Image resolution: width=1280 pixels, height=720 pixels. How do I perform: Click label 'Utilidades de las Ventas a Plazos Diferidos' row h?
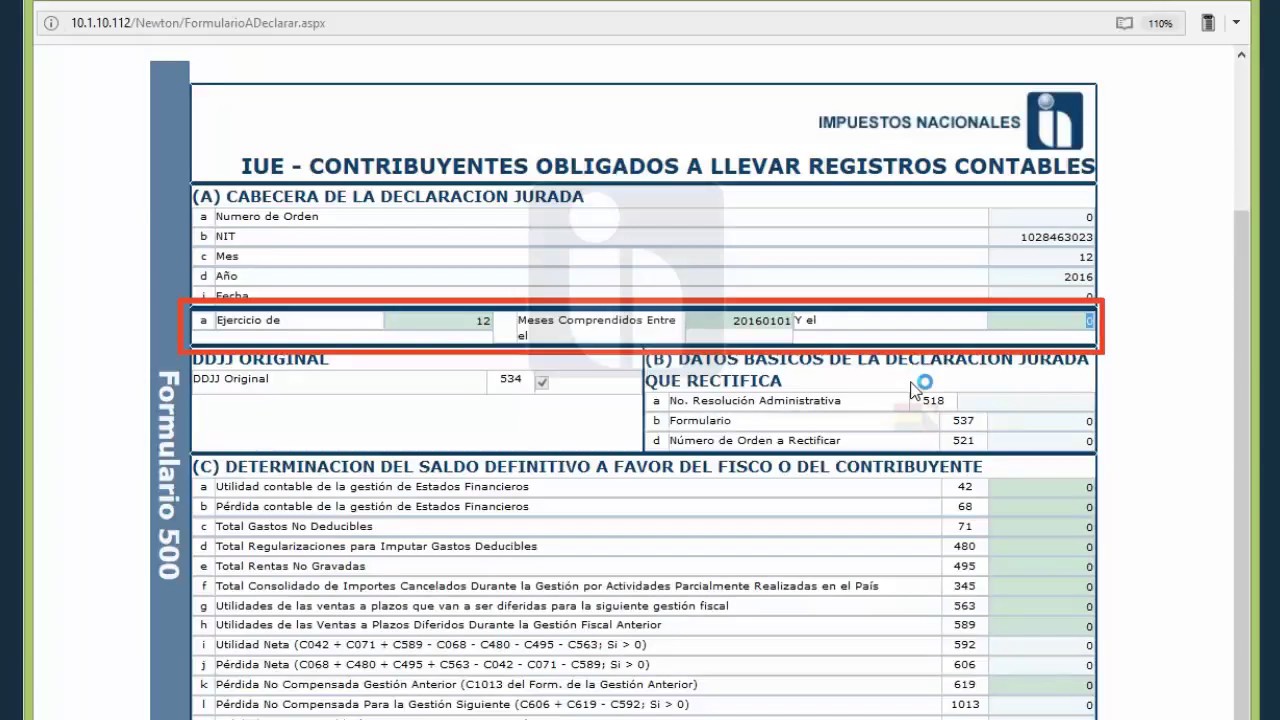pyautogui.click(x=438, y=625)
